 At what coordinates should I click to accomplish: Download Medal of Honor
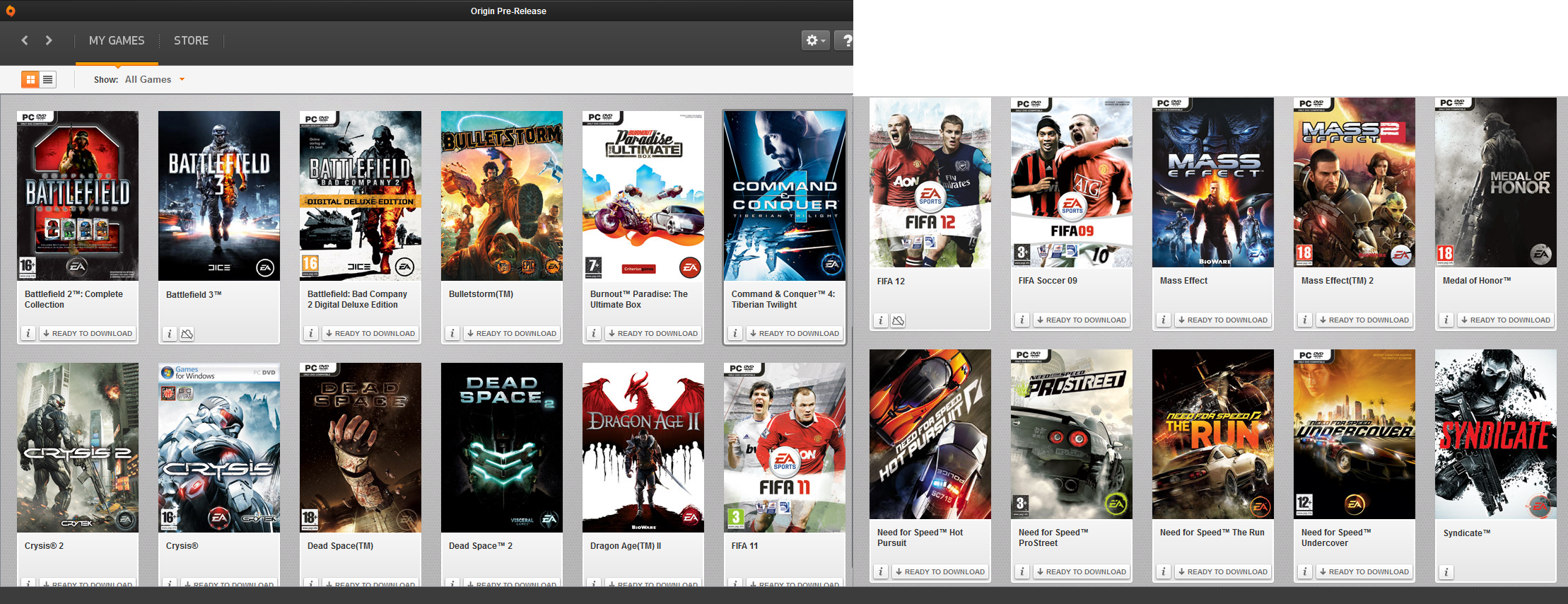click(1505, 320)
